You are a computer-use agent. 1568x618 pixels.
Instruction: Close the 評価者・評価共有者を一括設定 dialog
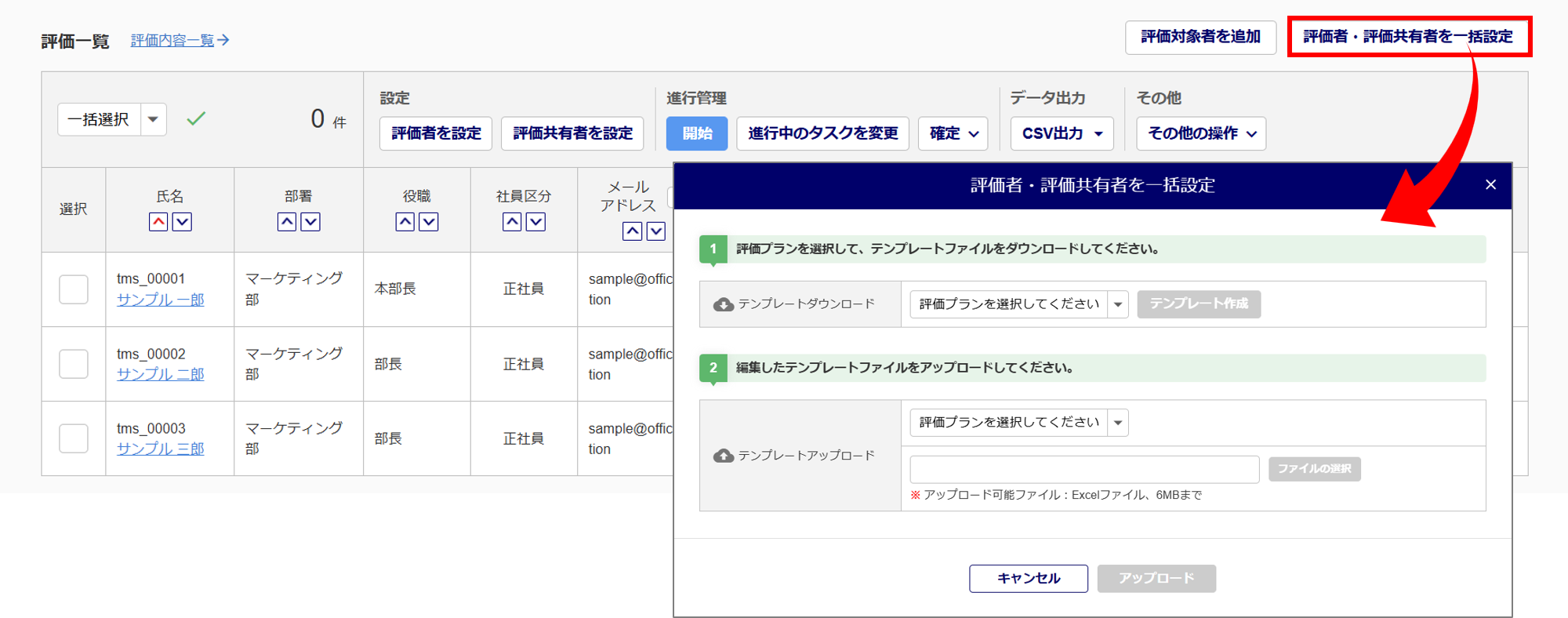[x=1490, y=185]
